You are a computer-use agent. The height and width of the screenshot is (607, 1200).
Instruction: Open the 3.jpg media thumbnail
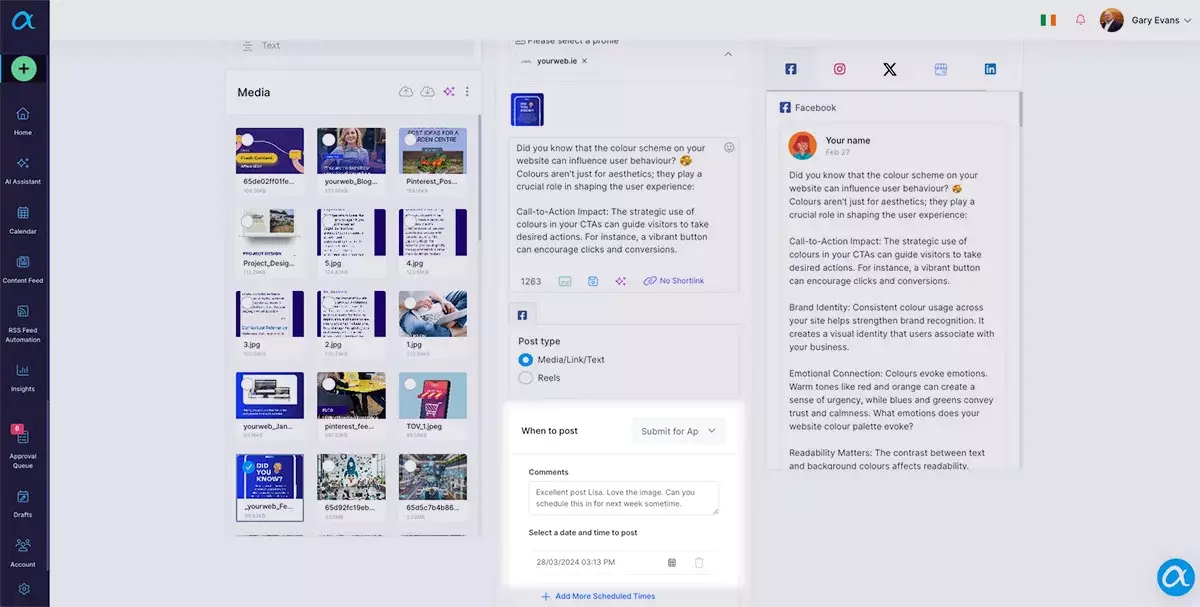270,315
